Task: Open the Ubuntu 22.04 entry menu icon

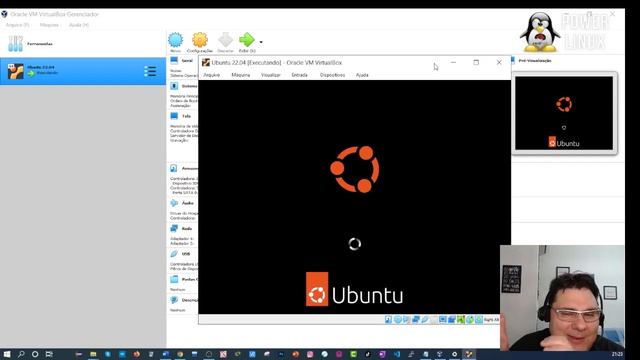Action: pos(150,71)
